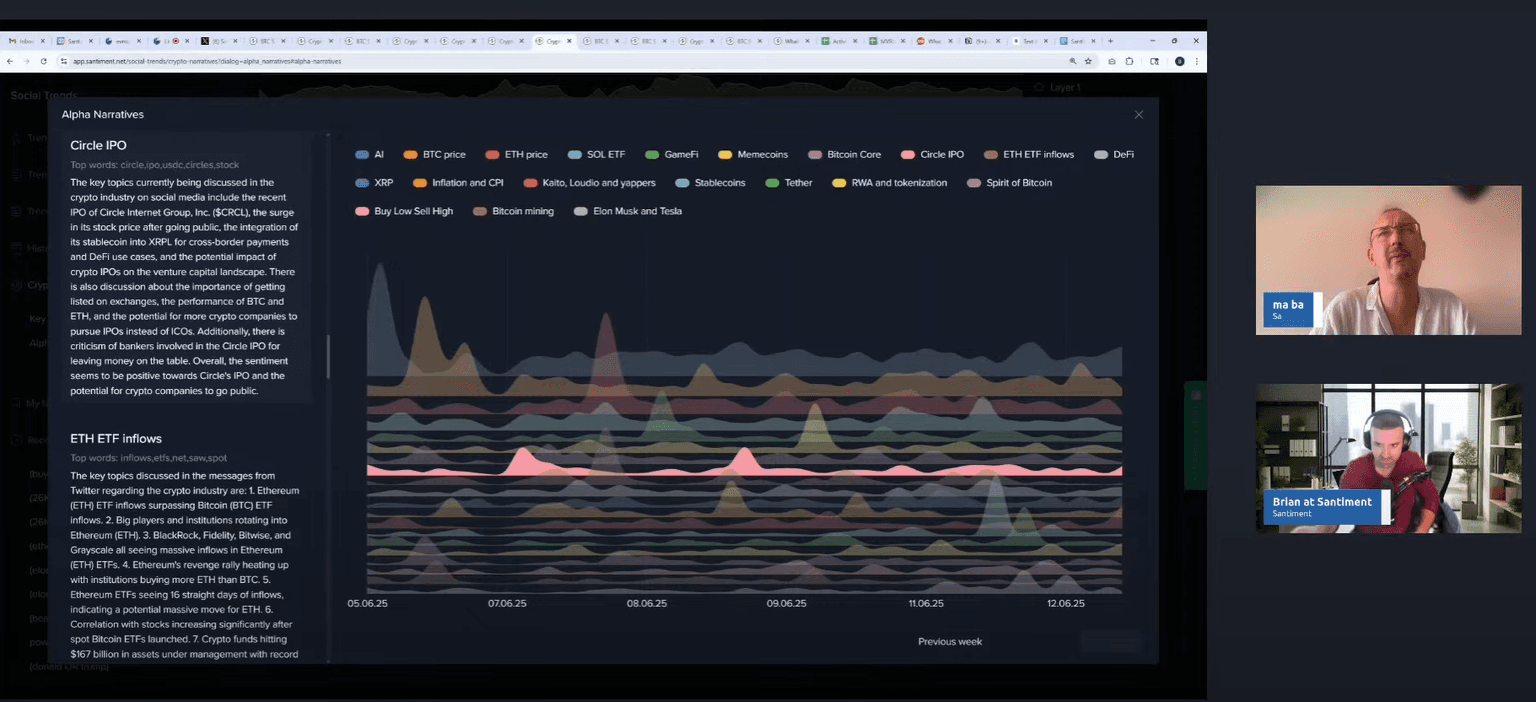Image resolution: width=1536 pixels, height=702 pixels.
Task: Open the Gmail Inbox tab
Action: (x=22, y=41)
